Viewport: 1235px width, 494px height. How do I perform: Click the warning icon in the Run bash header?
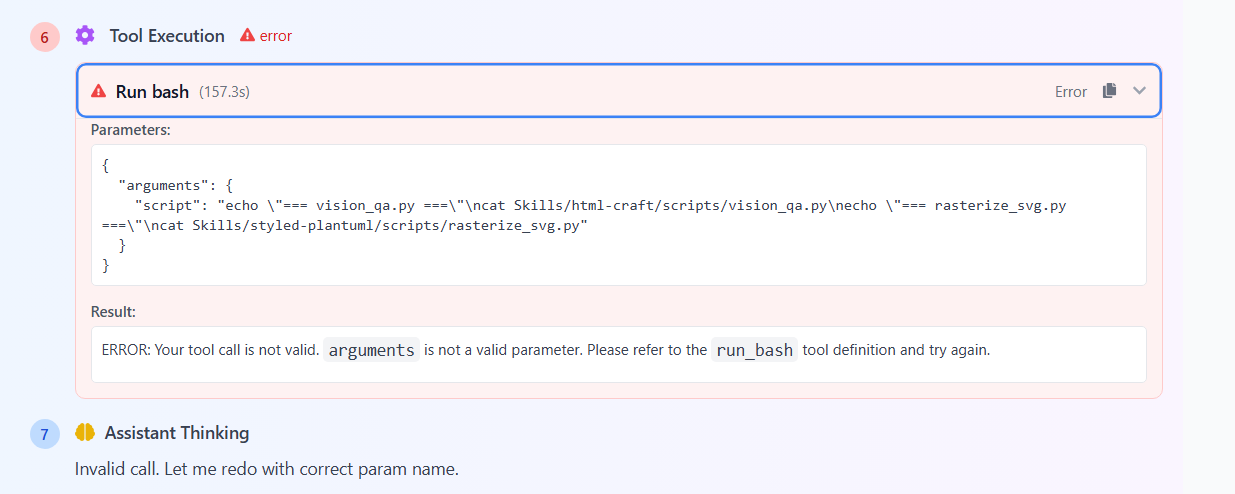click(x=98, y=91)
